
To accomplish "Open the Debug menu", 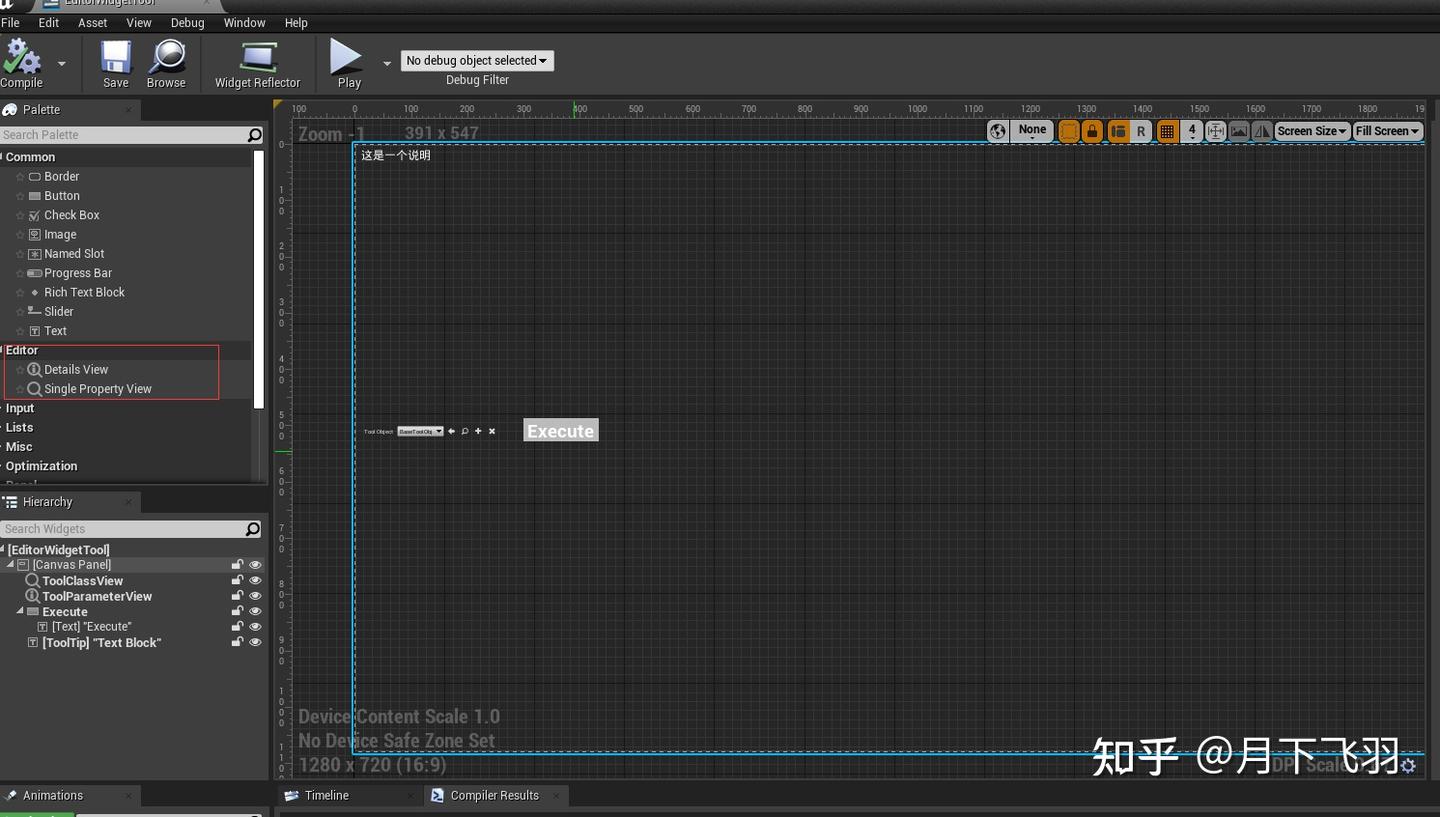I will pos(186,22).
